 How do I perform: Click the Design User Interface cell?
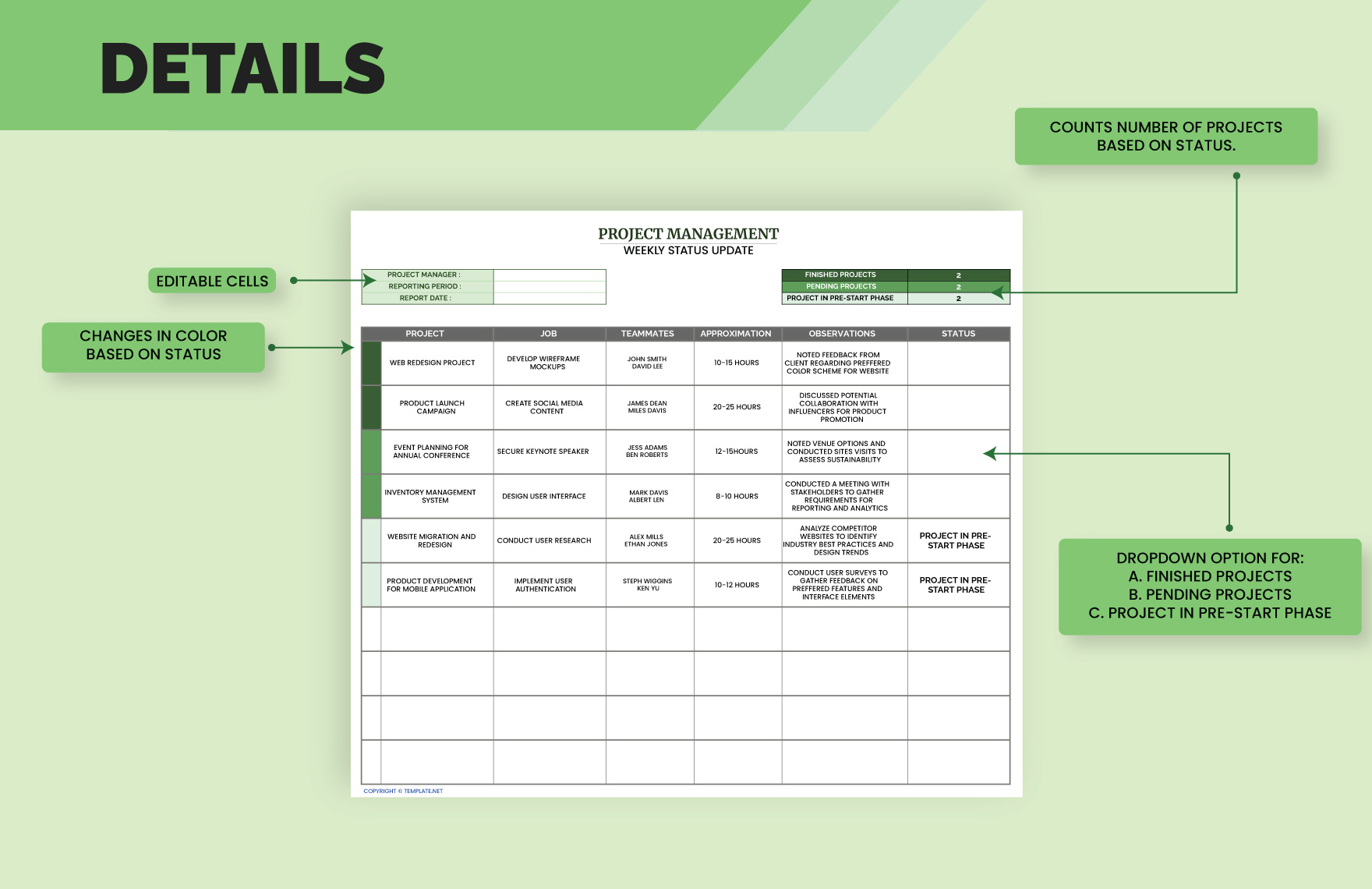pyautogui.click(x=550, y=497)
